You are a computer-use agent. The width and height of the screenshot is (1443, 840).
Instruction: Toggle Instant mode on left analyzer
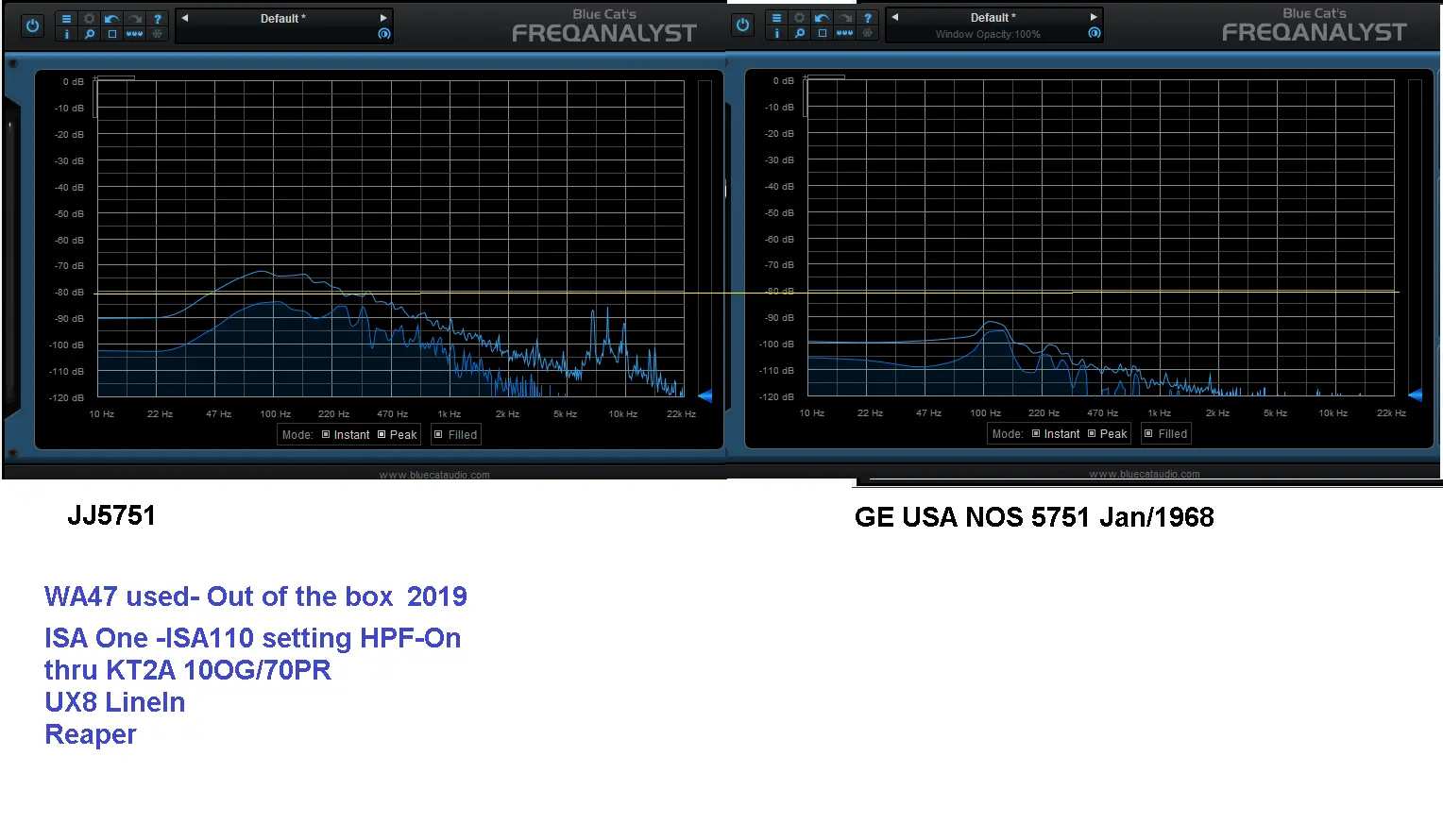coord(345,435)
